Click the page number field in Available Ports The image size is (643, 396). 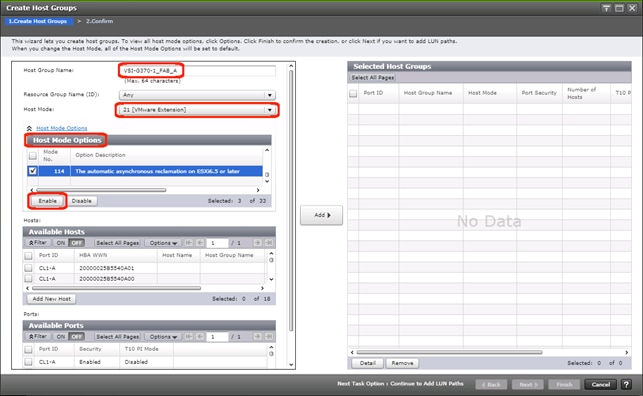click(217, 337)
